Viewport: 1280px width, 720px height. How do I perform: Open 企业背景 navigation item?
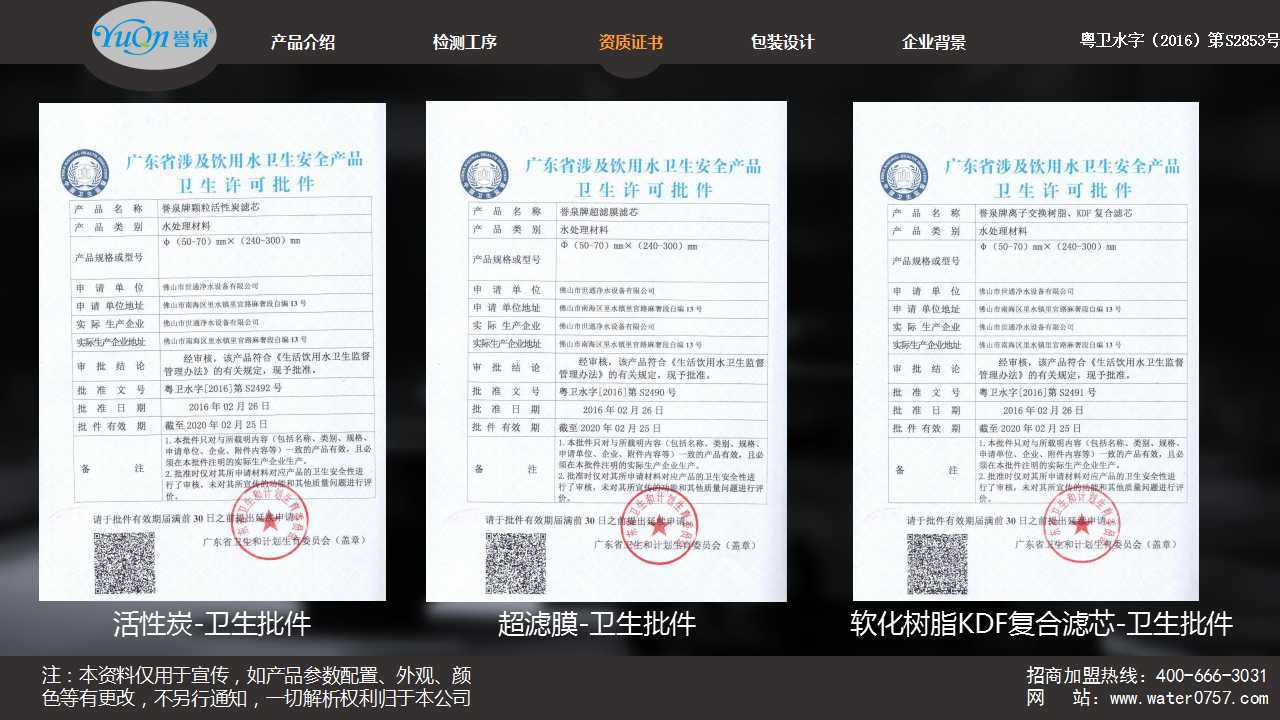pos(934,42)
